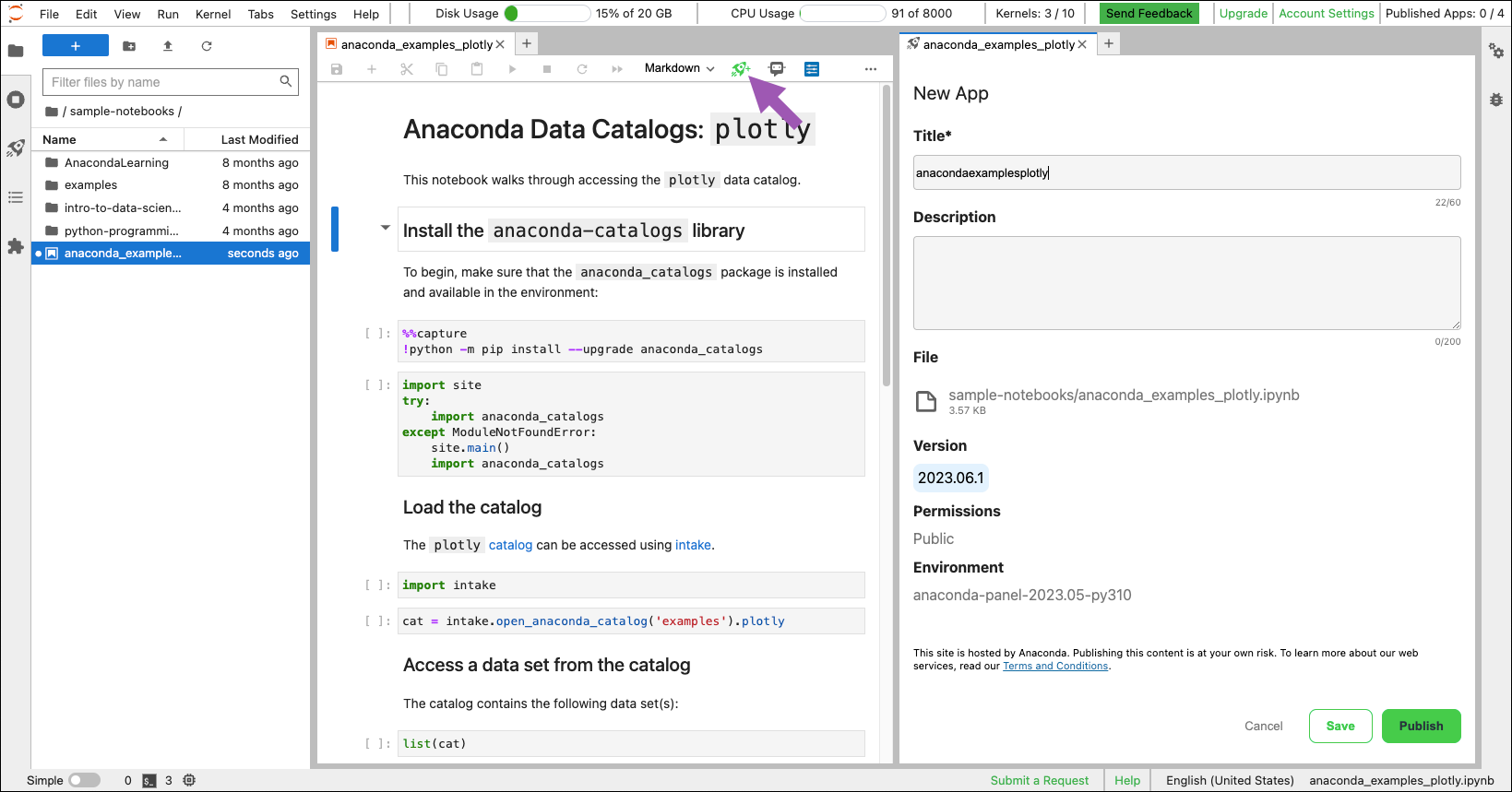Click the Title input field
Image resolution: width=1512 pixels, height=792 pixels.
pyautogui.click(x=1186, y=172)
